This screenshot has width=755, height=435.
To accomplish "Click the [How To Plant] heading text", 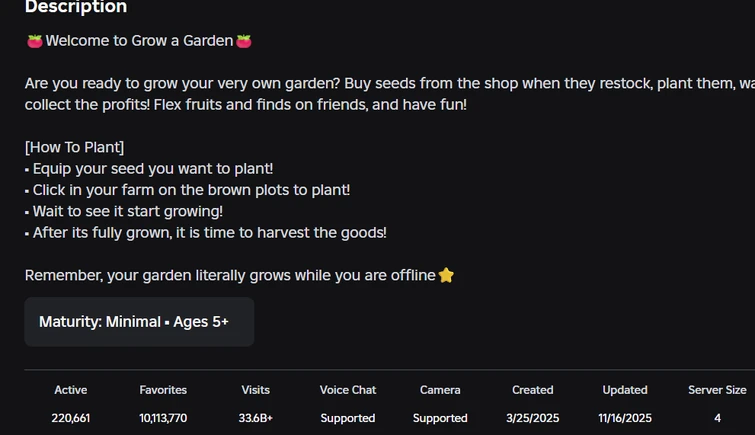I will click(x=75, y=147).
